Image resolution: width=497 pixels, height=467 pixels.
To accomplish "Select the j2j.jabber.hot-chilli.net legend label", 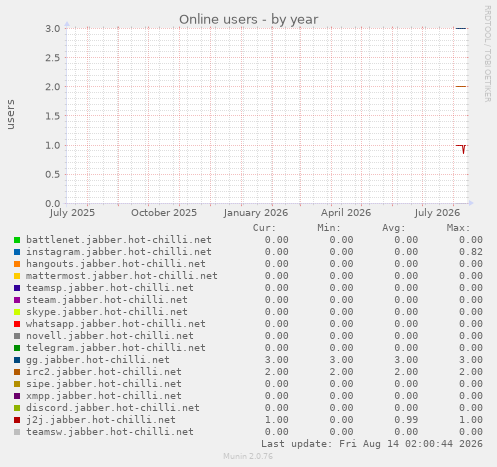I will [x=101, y=420].
